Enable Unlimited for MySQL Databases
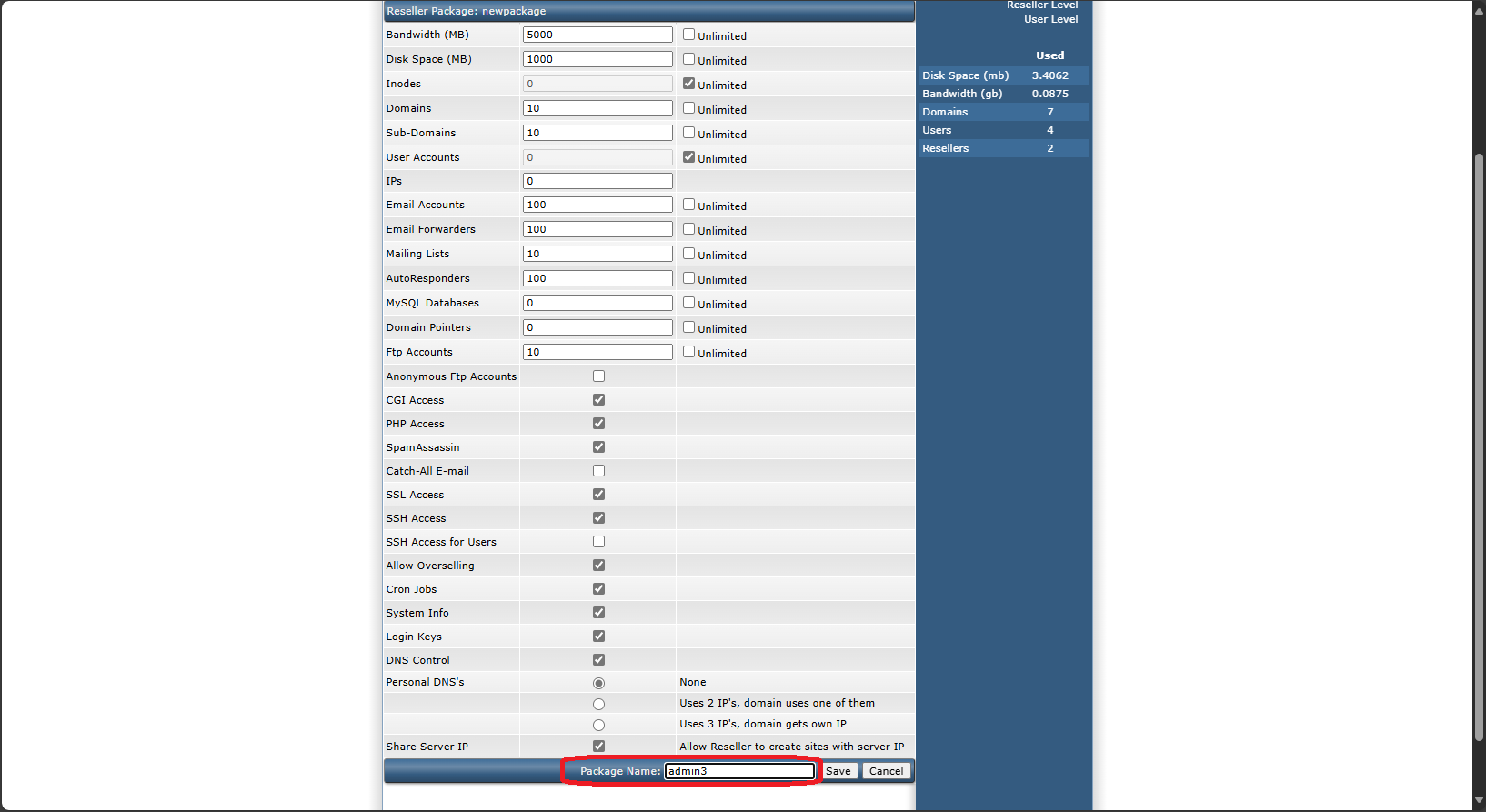 (688, 303)
